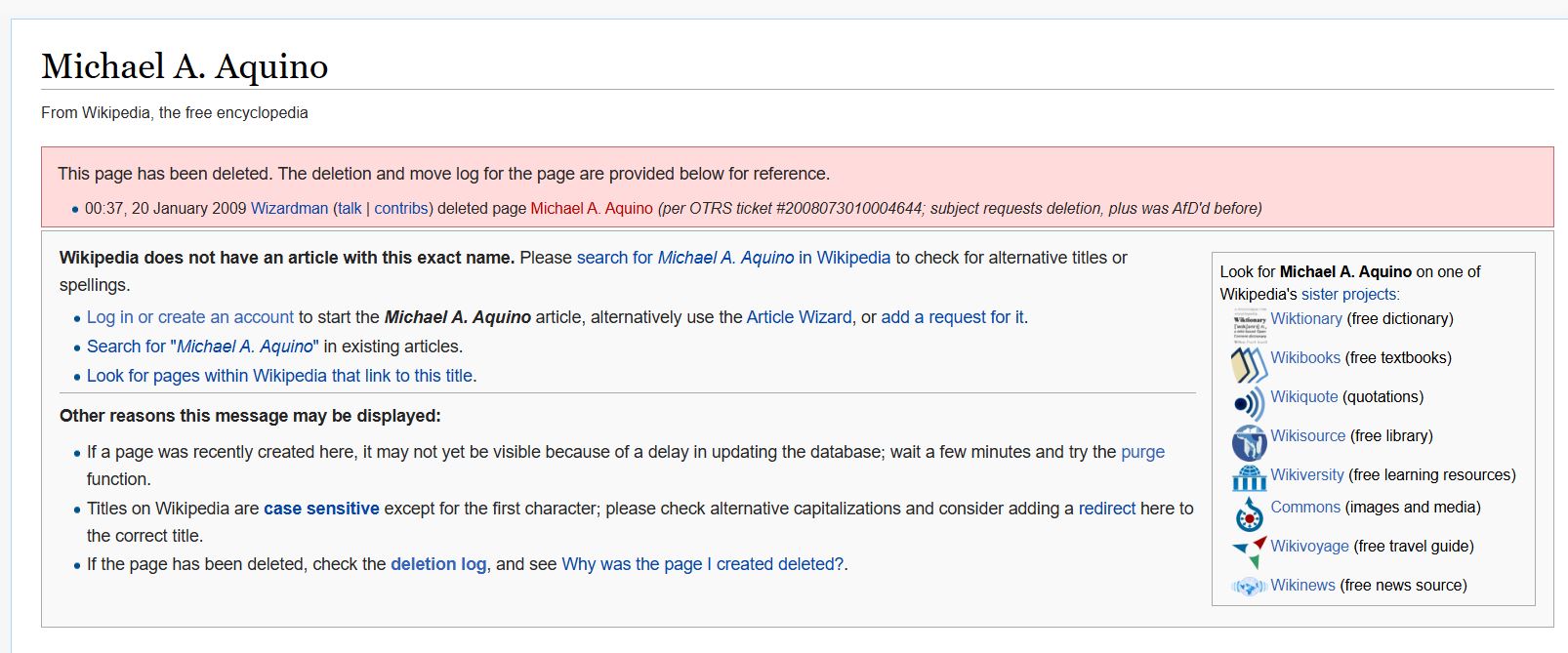Open the Wikivoyage link
Screen dimensions: 1568x653
1309,546
